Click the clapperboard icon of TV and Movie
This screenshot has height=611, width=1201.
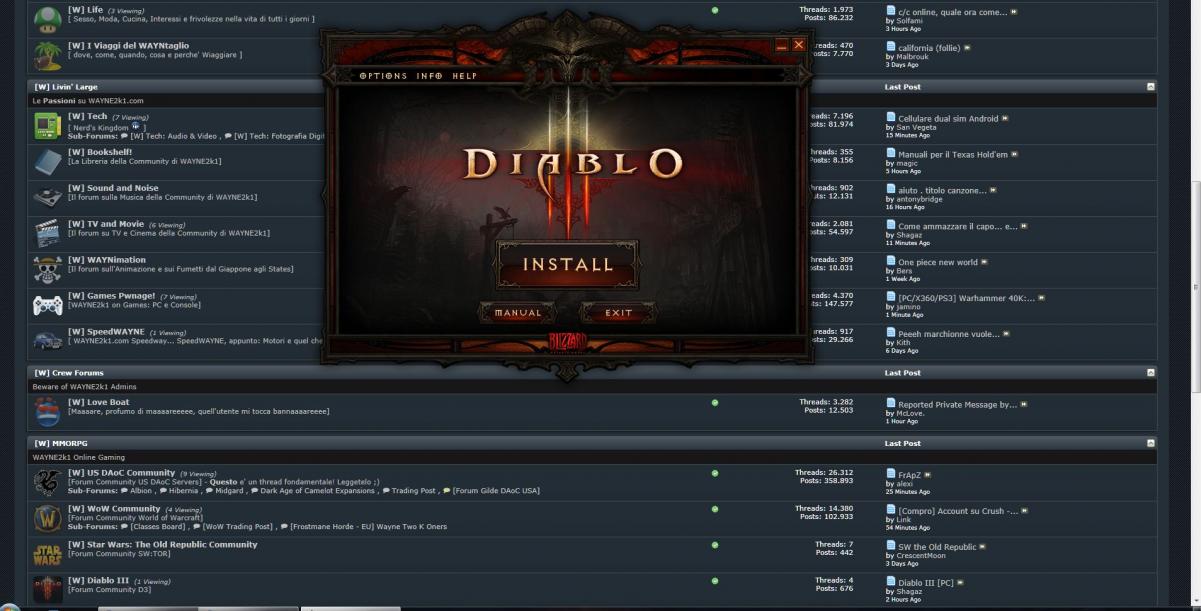47,233
